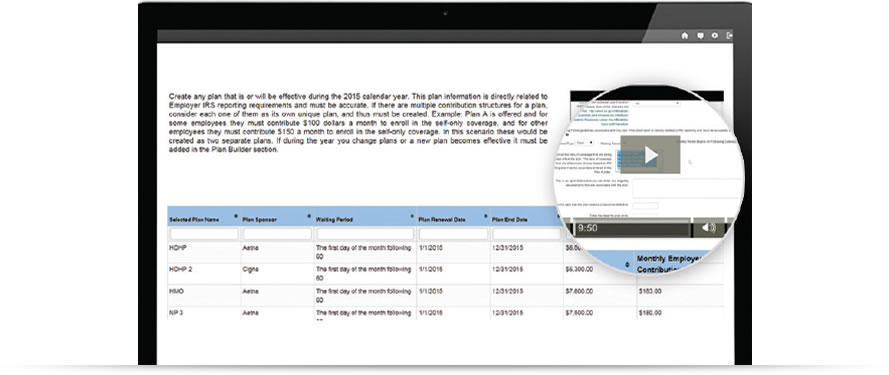Go to the Home icon
Viewport: 889px width, 375px height.
684,36
